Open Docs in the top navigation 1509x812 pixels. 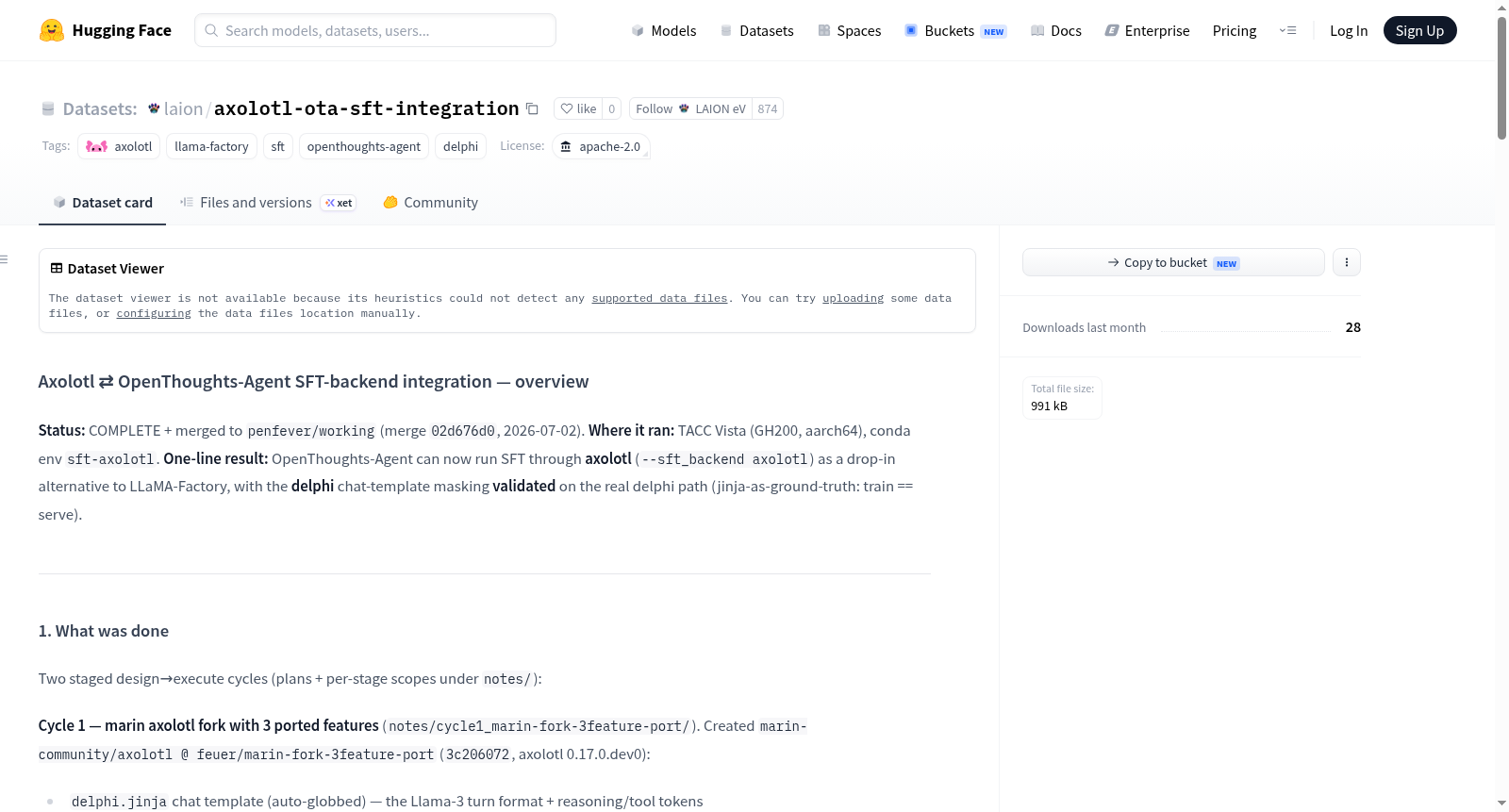[1055, 30]
